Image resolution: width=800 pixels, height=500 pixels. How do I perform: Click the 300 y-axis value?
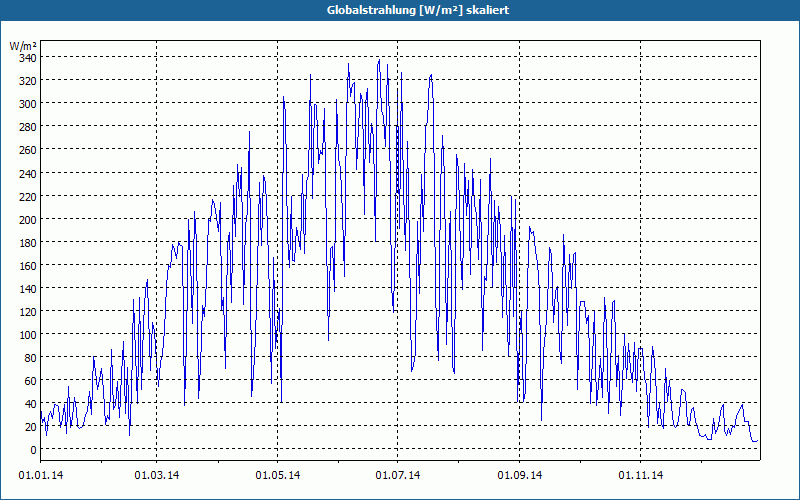pos(28,104)
